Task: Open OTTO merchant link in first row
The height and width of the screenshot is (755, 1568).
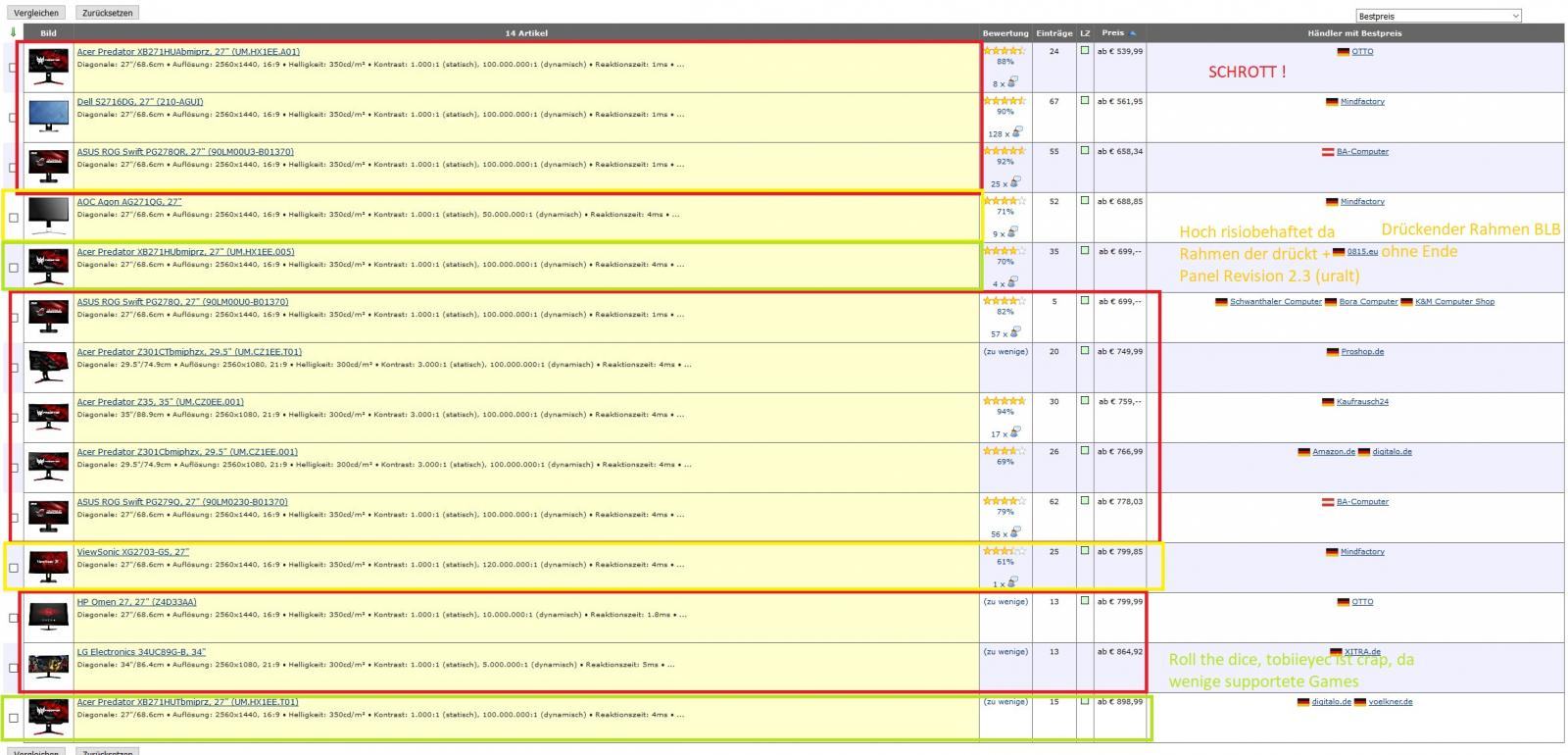Action: [1362, 51]
